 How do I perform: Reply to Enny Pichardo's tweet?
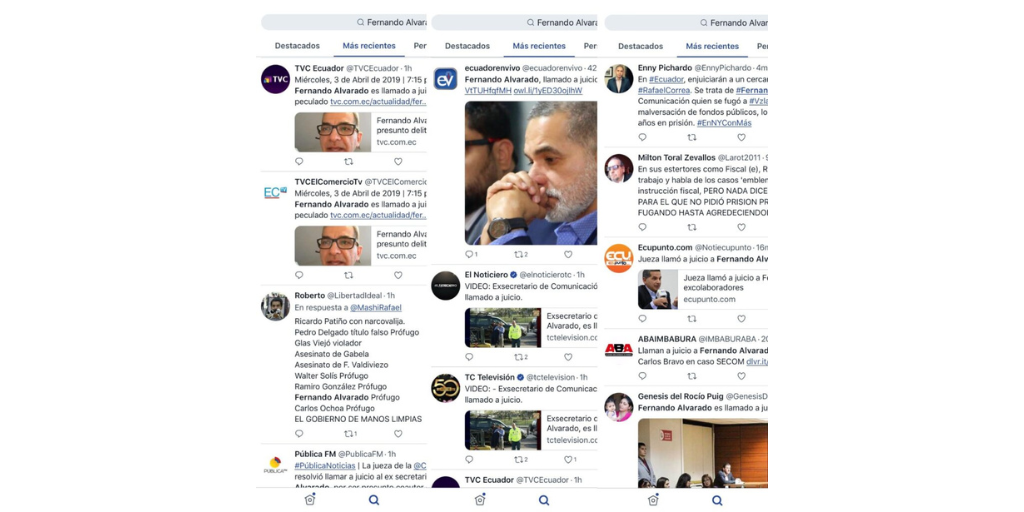[x=643, y=137]
